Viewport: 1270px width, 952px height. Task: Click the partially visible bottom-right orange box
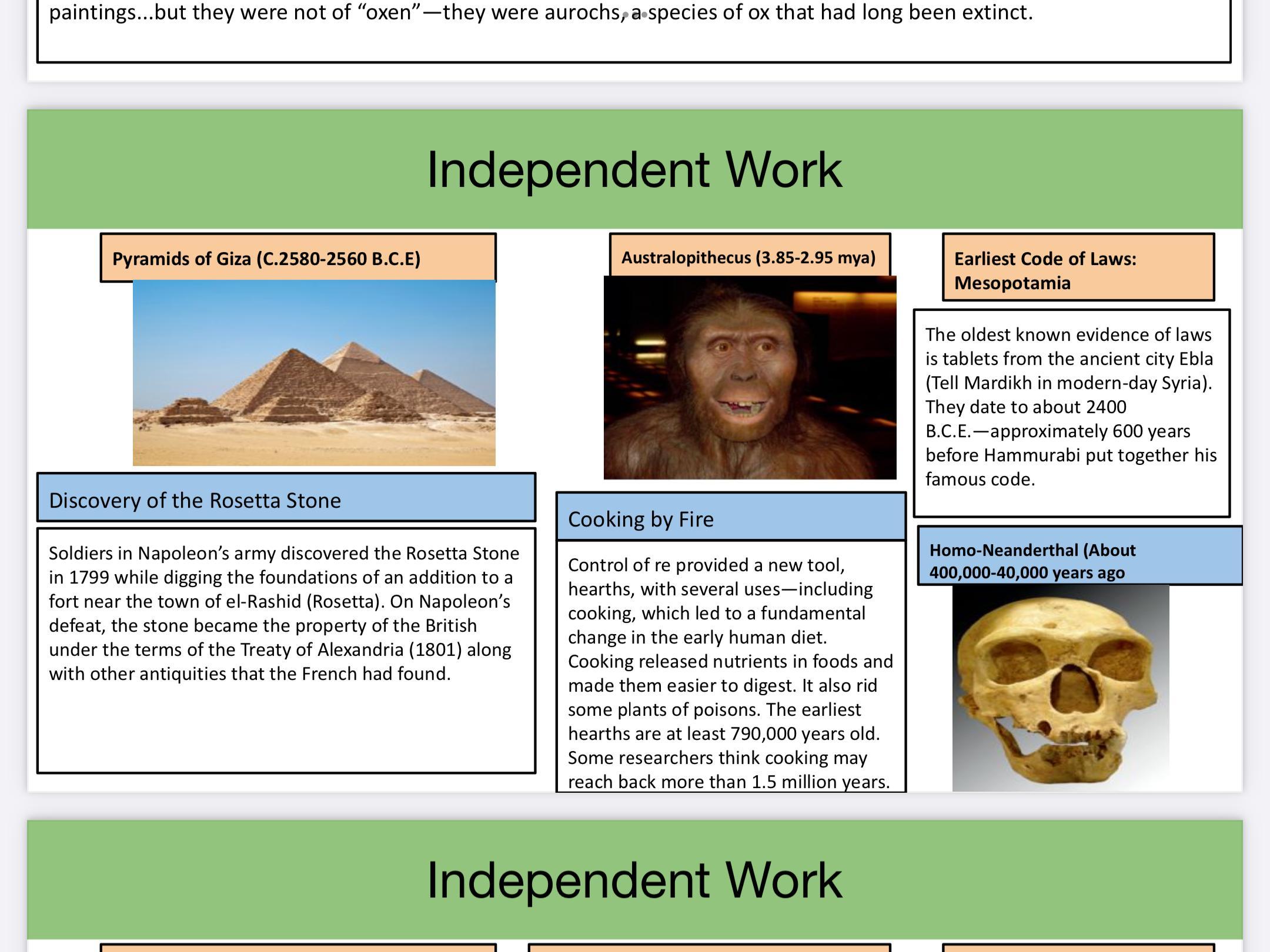(x=1078, y=947)
